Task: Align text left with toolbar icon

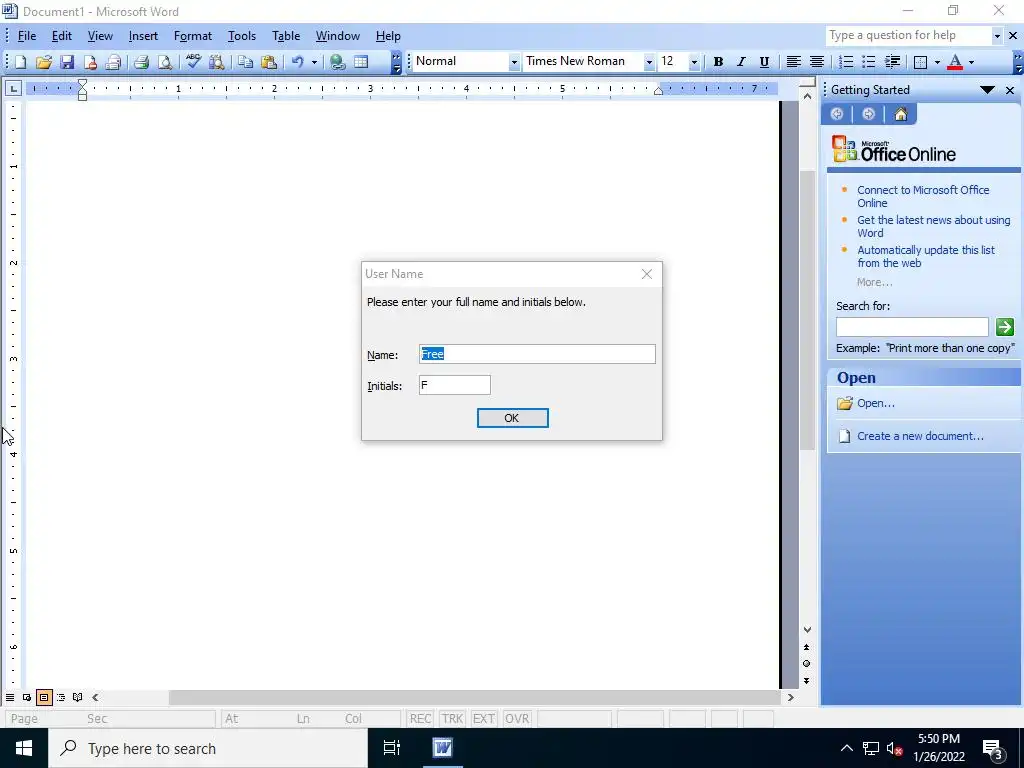Action: pos(793,61)
